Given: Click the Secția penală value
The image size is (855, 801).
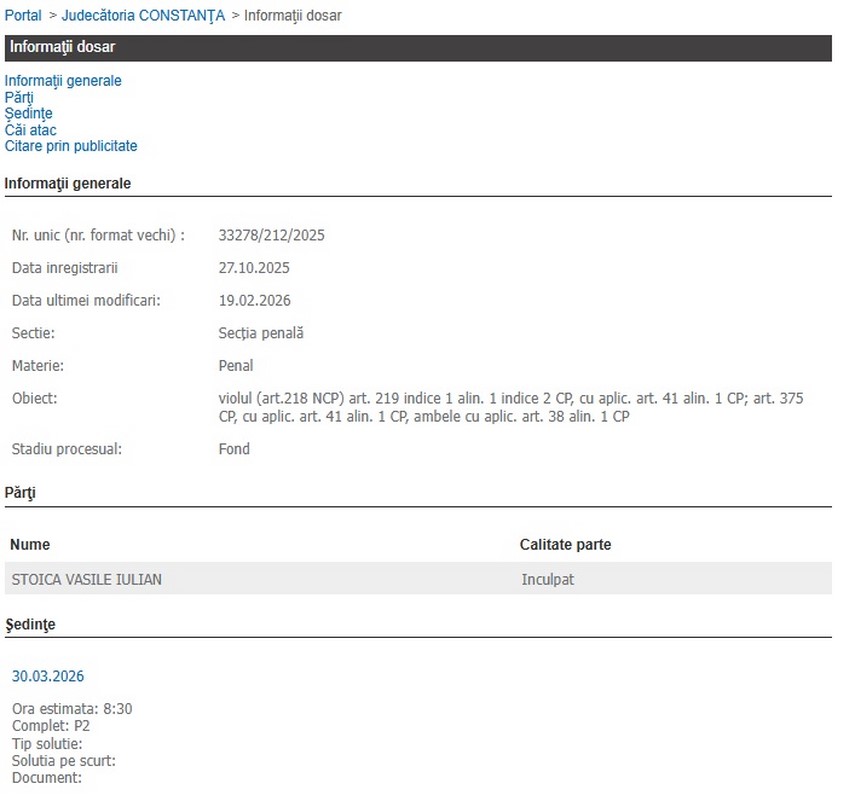Looking at the screenshot, I should (260, 333).
